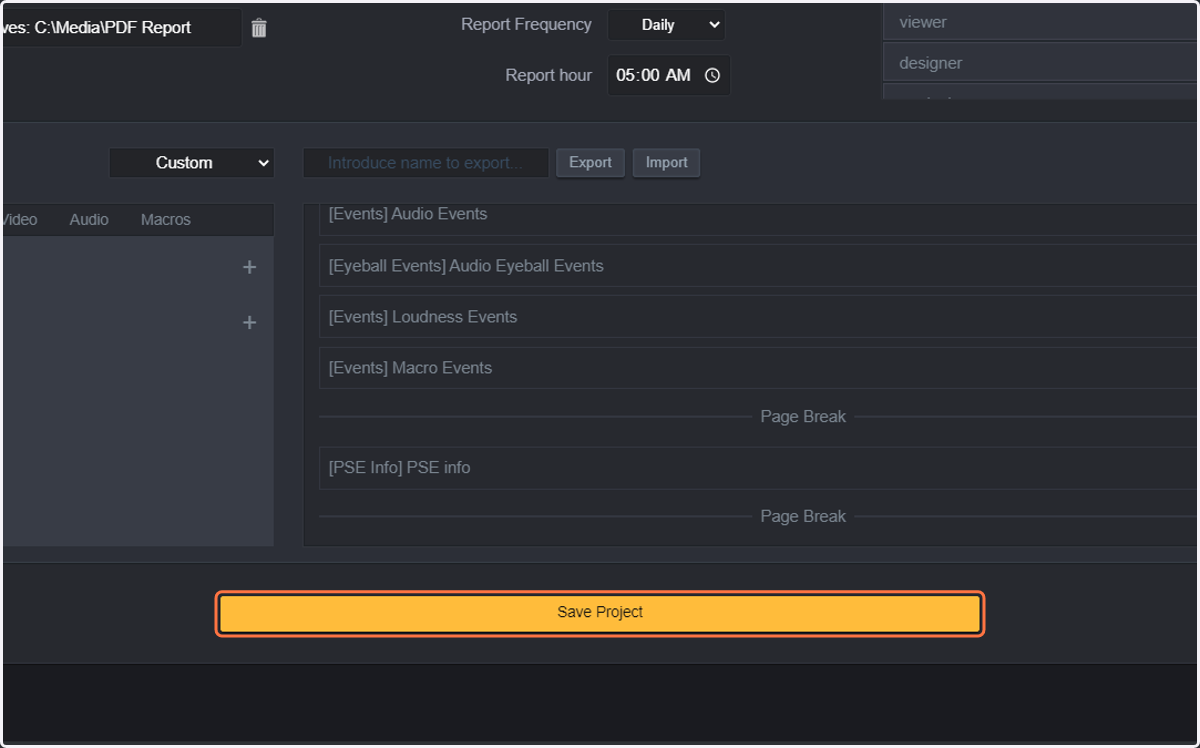
Task: Select the [Events] Loudness Events row
Action: pos(759,317)
